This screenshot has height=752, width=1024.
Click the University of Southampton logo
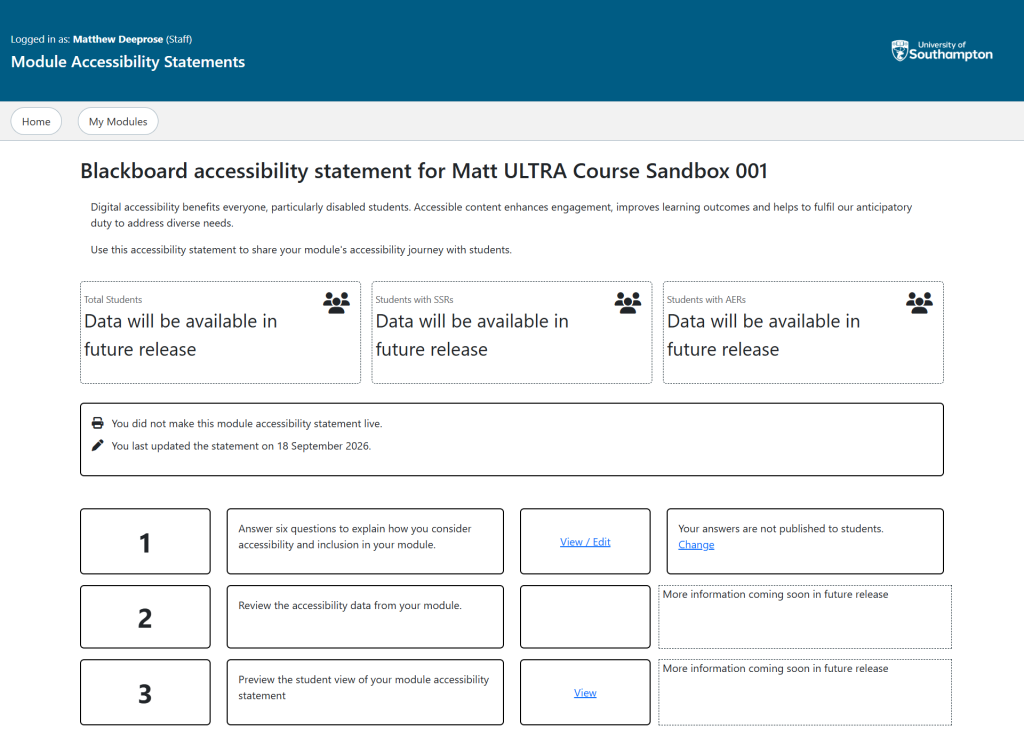click(942, 50)
